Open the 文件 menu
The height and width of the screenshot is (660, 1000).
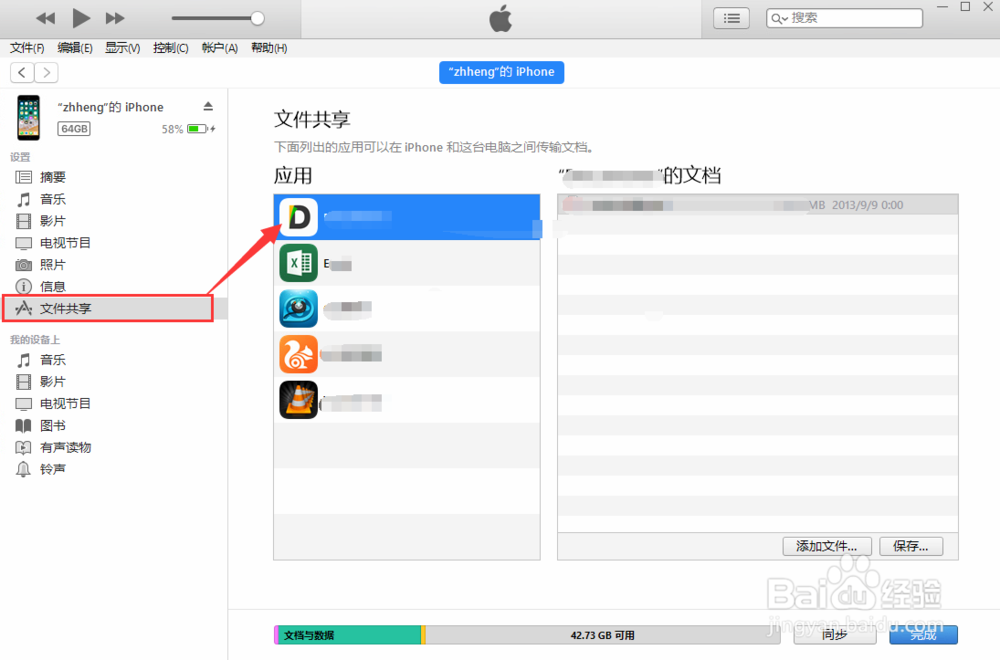click(x=26, y=47)
